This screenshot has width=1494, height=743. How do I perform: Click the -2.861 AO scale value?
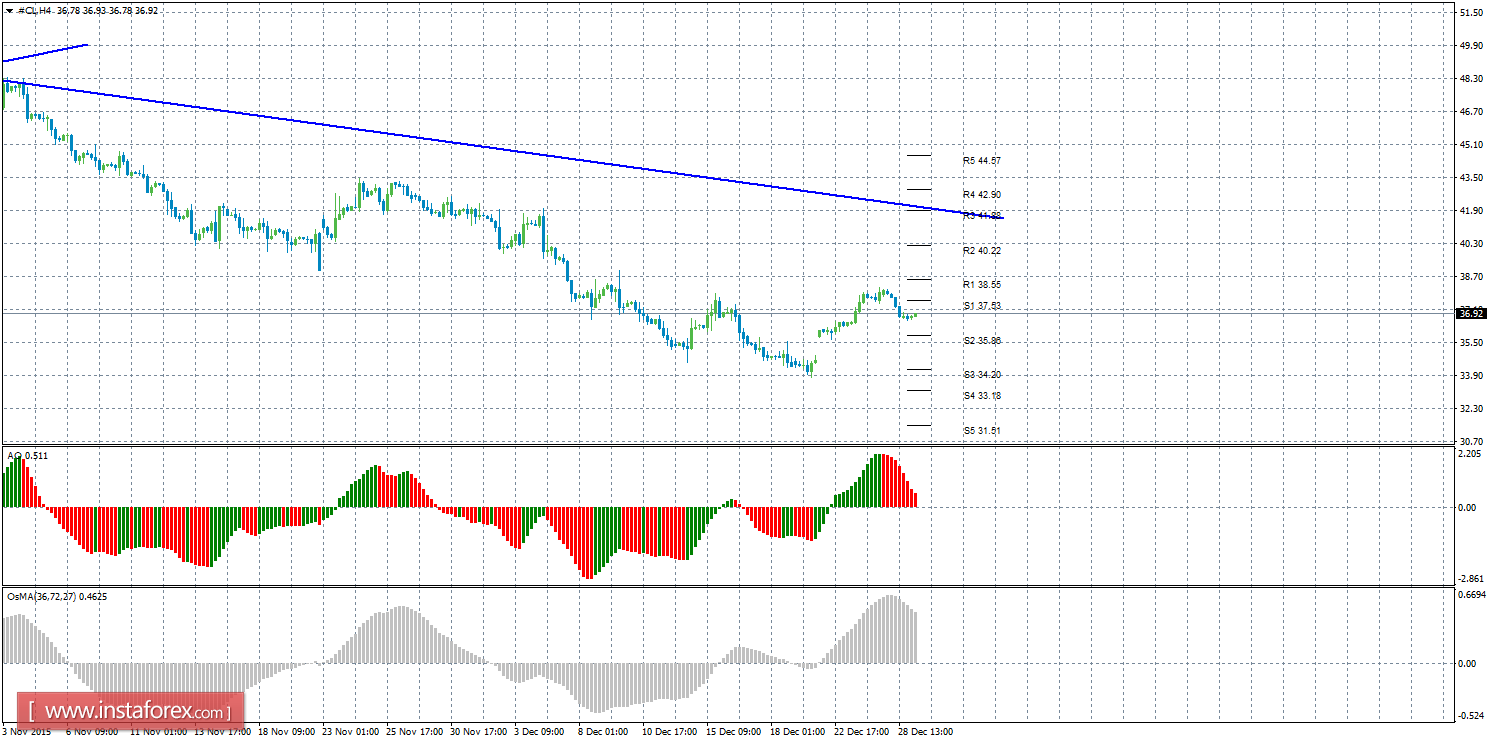[x=1471, y=579]
